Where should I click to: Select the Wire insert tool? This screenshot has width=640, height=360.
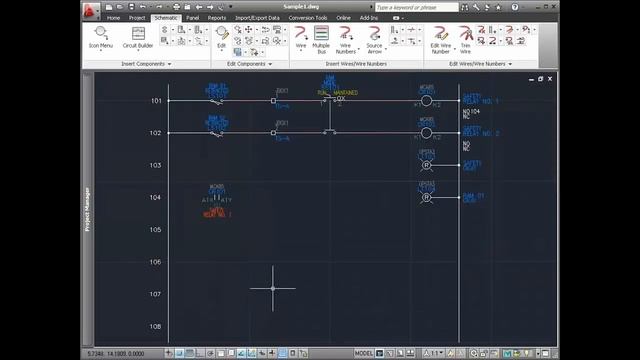[x=301, y=38]
